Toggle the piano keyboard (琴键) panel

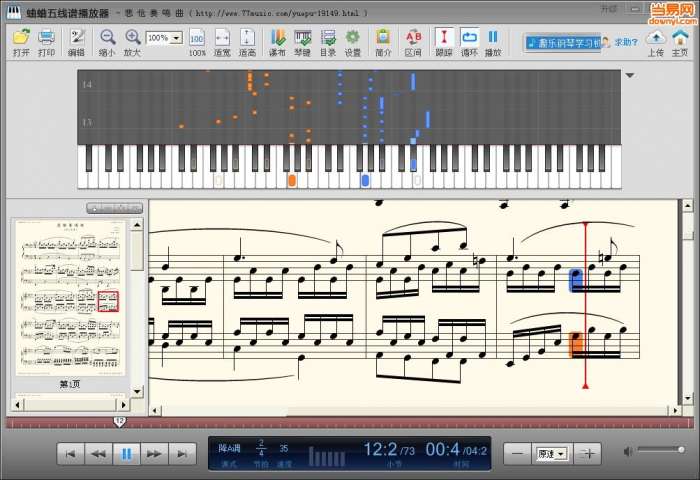tap(302, 38)
